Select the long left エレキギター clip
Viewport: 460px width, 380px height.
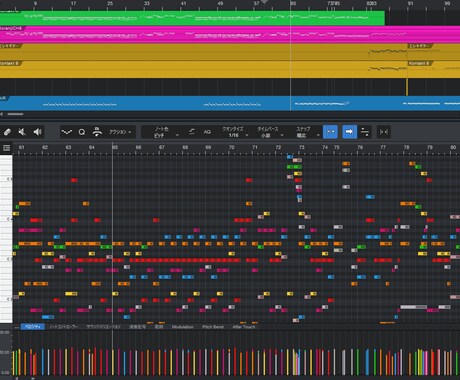tap(203, 52)
